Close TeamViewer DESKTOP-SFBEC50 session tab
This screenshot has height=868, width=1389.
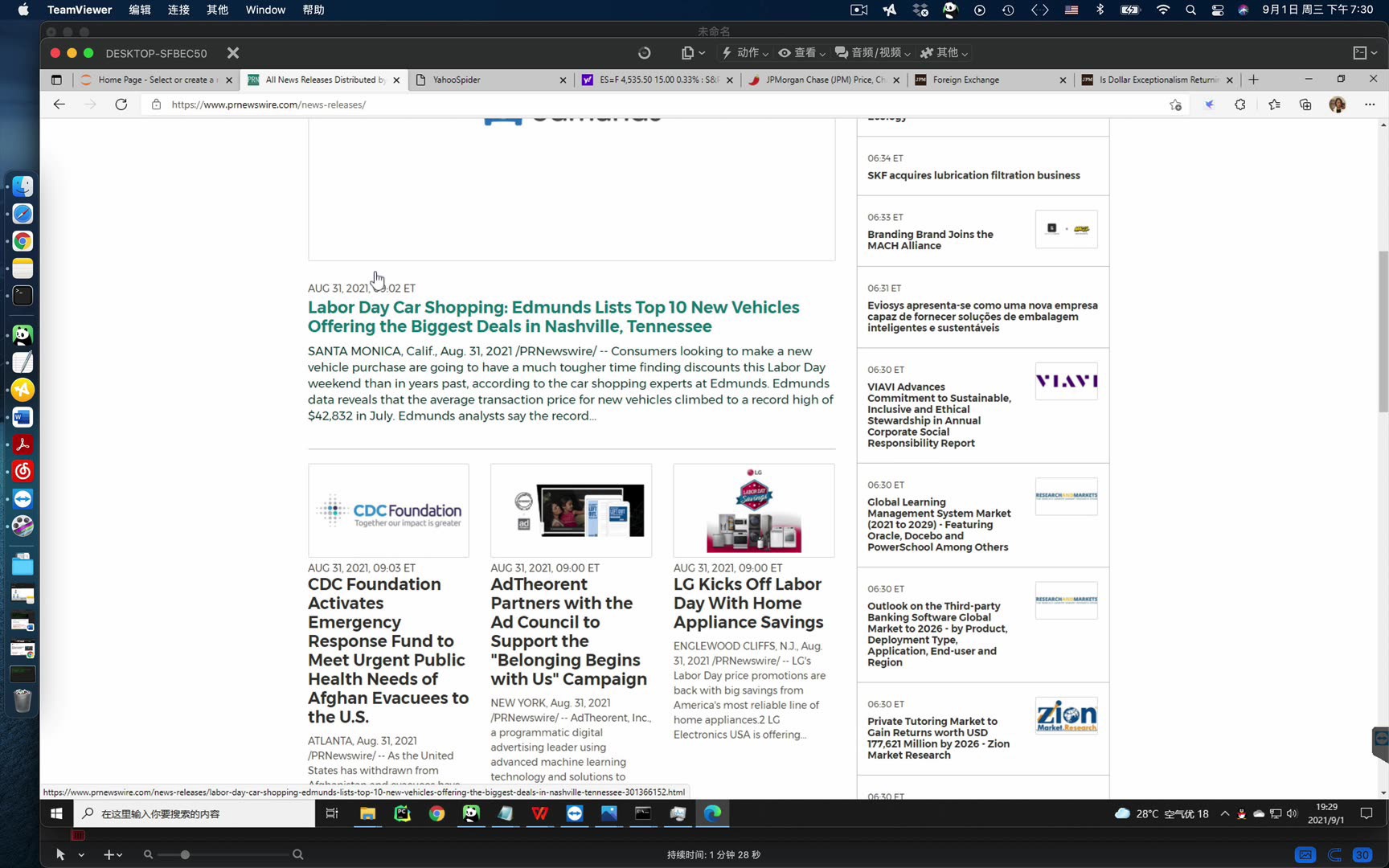tap(233, 53)
